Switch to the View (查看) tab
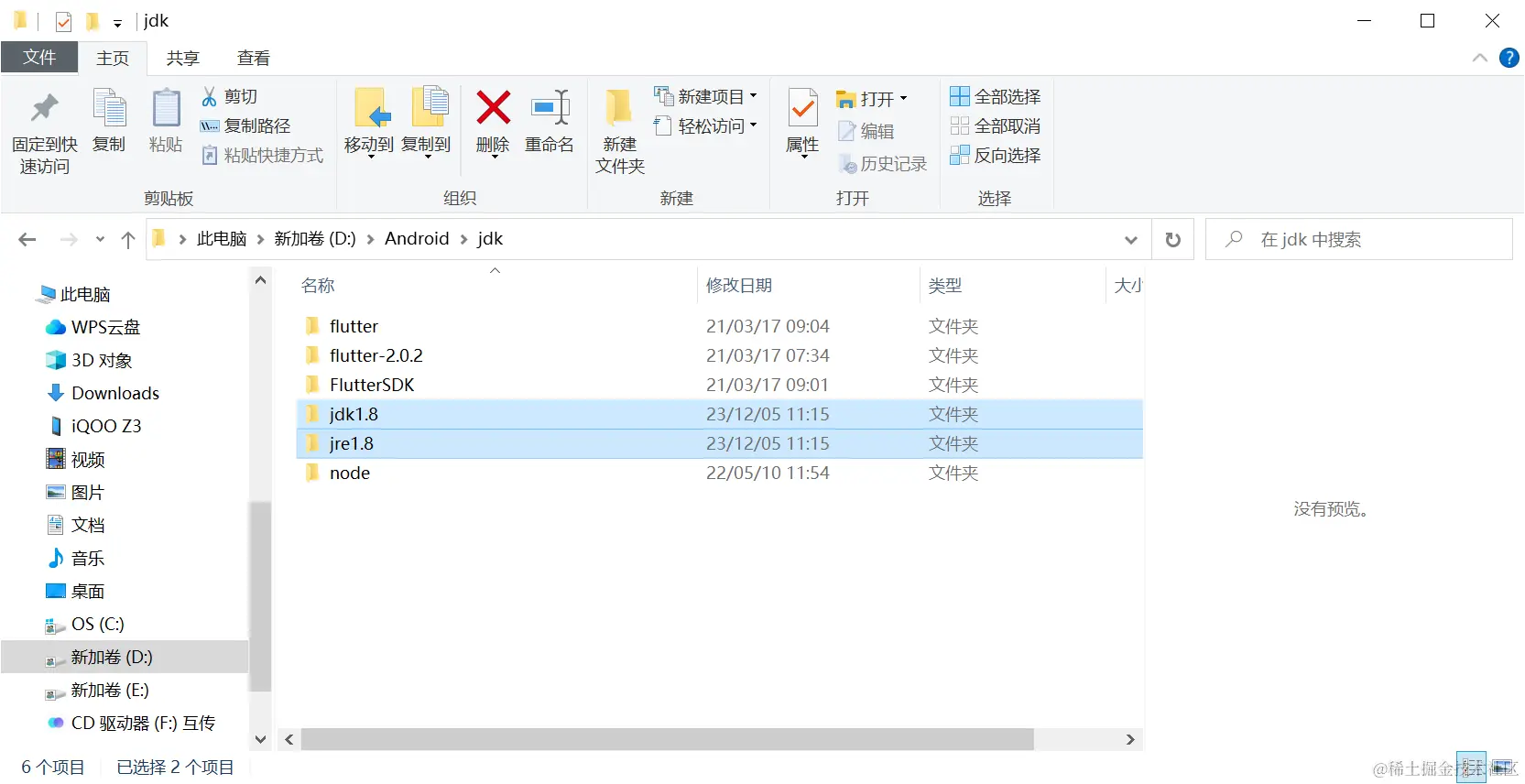This screenshot has width=1525, height=784. click(x=254, y=58)
